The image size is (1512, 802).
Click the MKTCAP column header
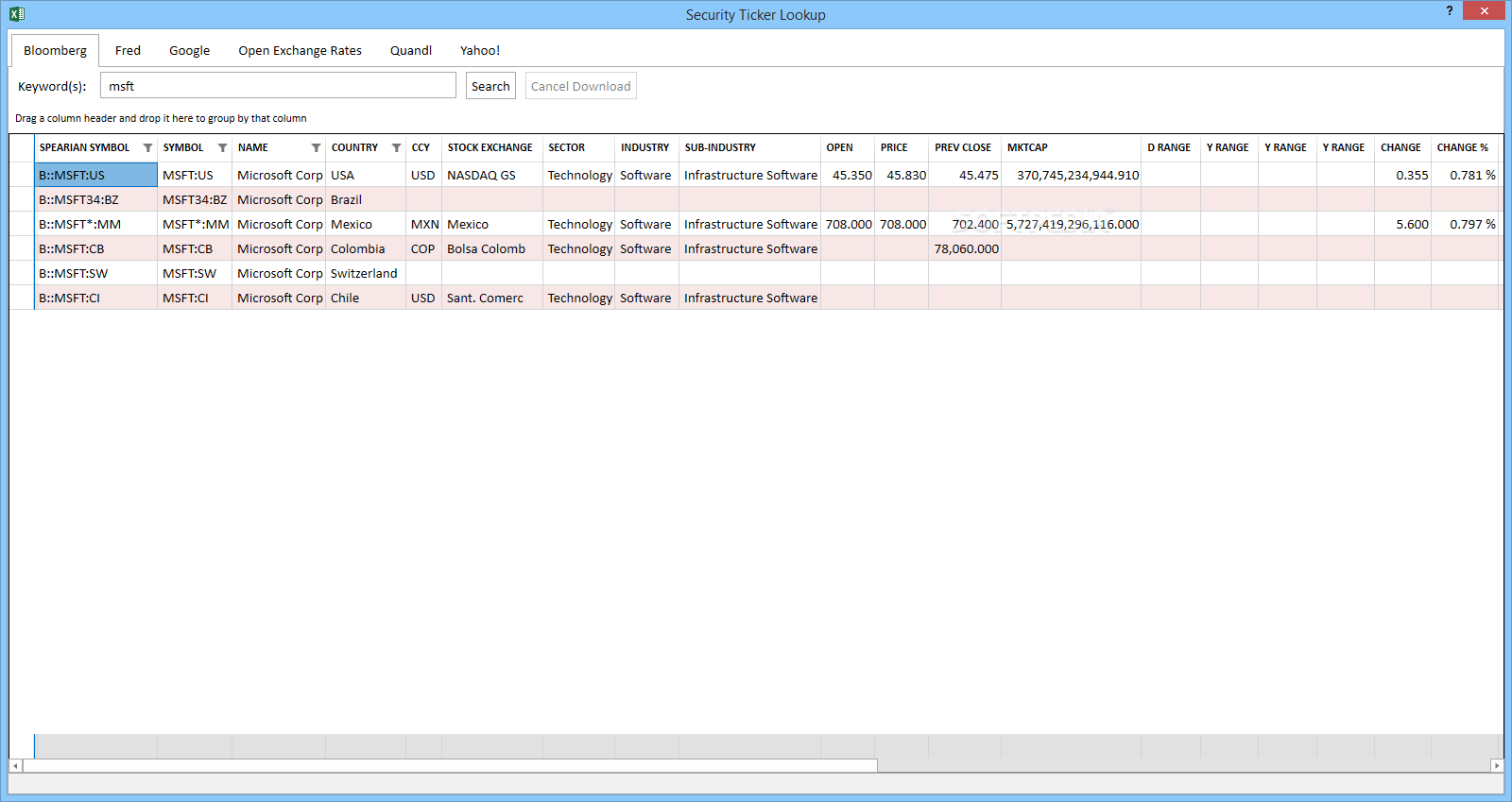pyautogui.click(x=1071, y=148)
